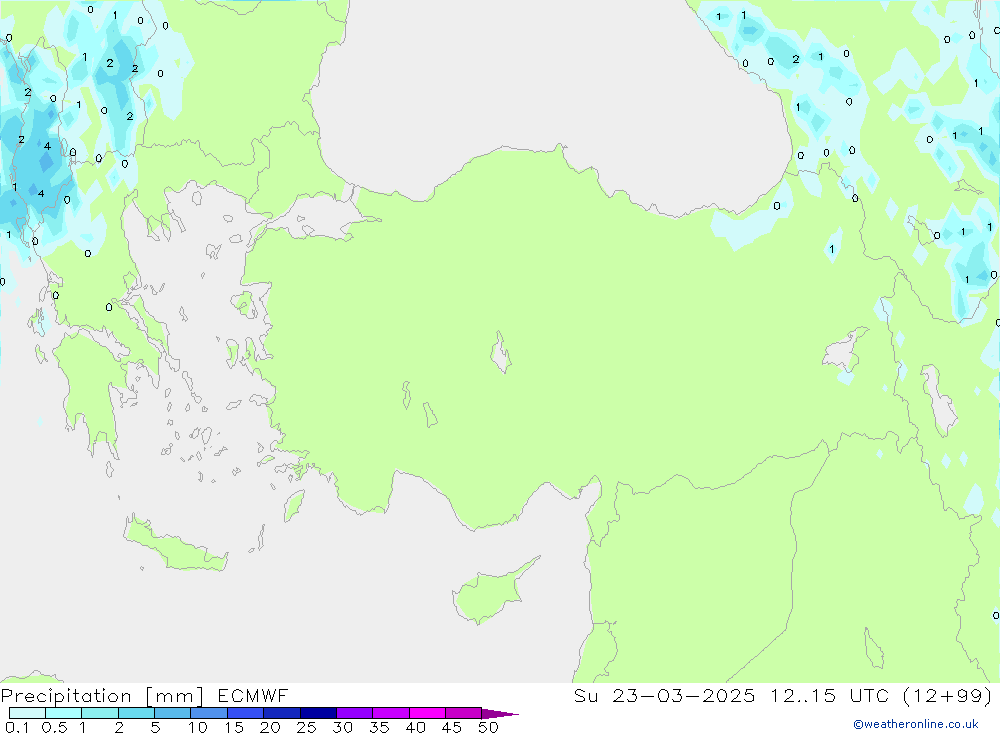Click the ECMWF model label
This screenshot has height=733, width=1000.
point(253,695)
